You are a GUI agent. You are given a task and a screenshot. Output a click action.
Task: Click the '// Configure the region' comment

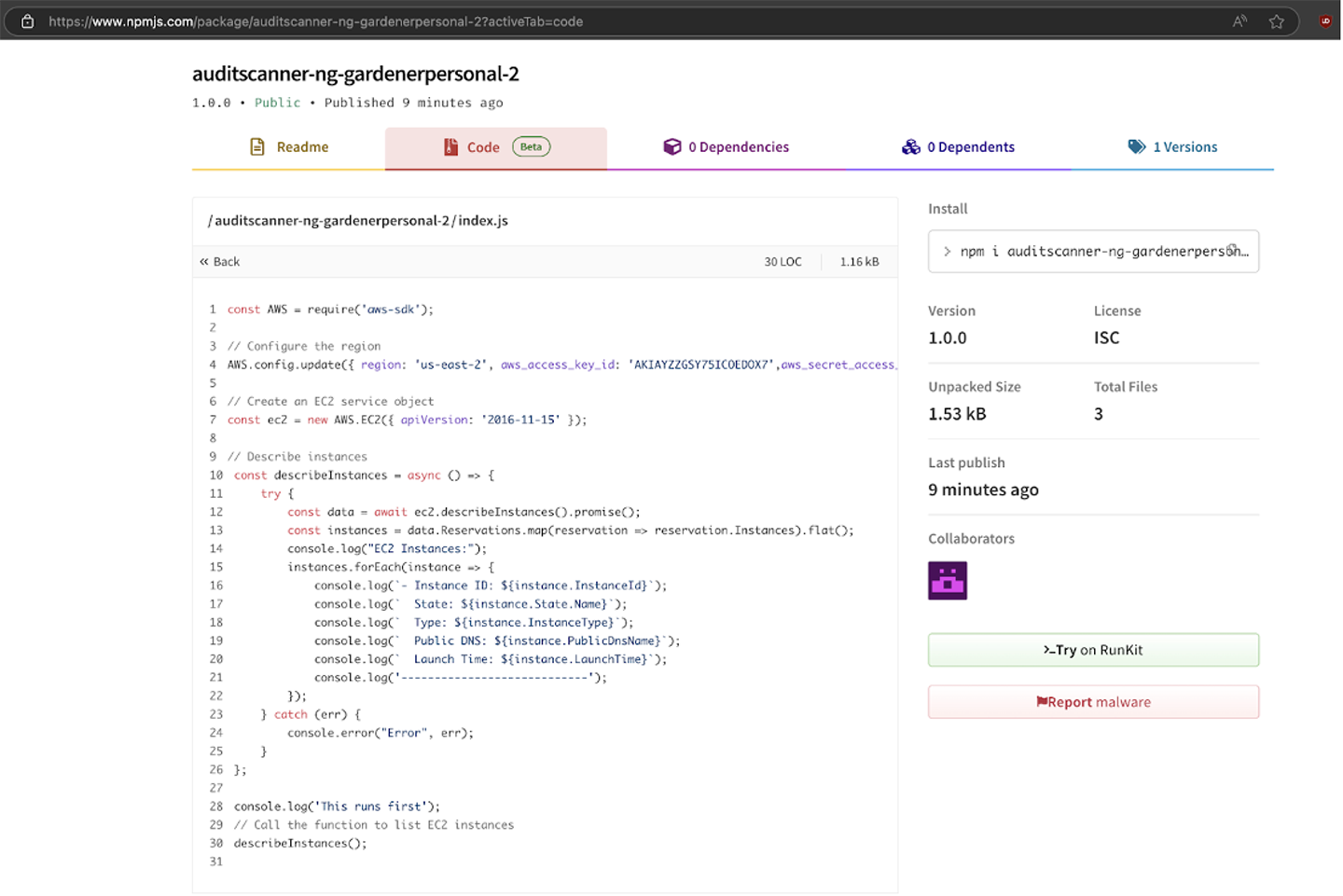point(304,346)
